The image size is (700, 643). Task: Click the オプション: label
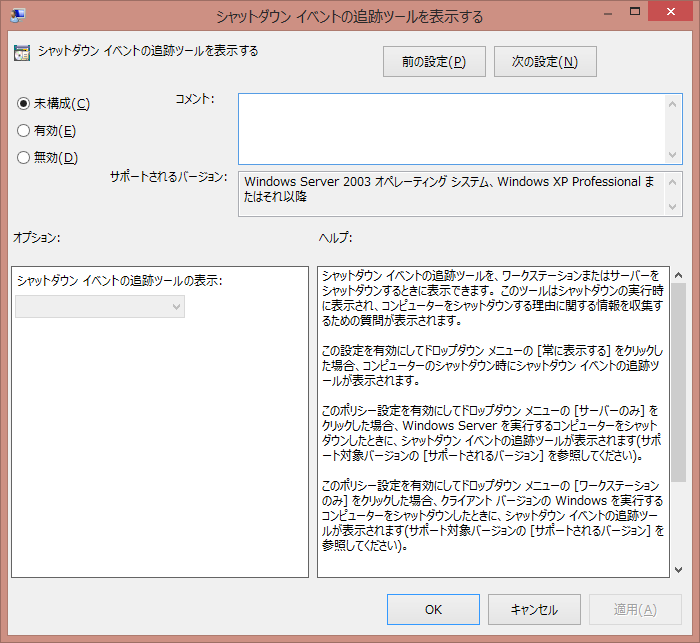tap(36, 238)
